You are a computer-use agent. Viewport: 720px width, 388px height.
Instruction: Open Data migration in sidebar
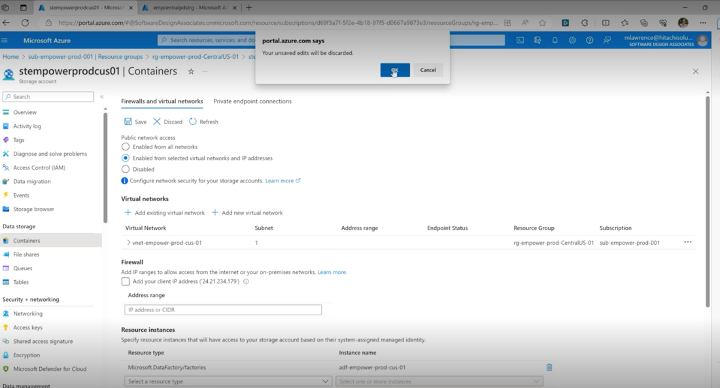pyautogui.click(x=32, y=181)
